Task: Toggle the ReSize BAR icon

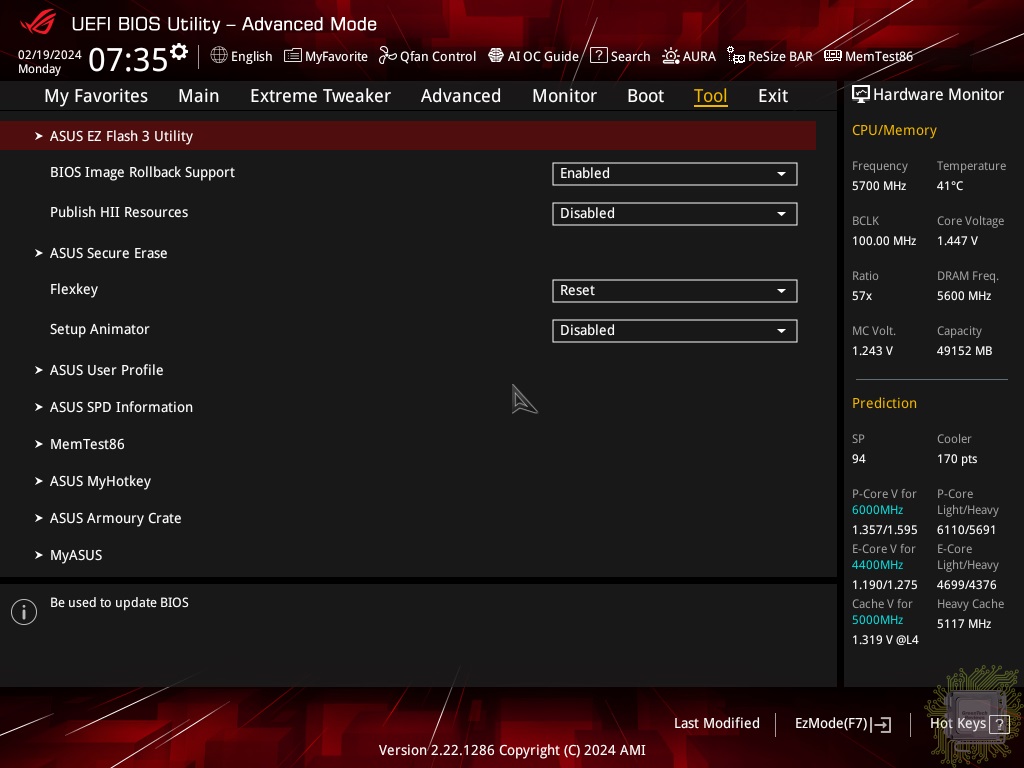Action: [736, 56]
